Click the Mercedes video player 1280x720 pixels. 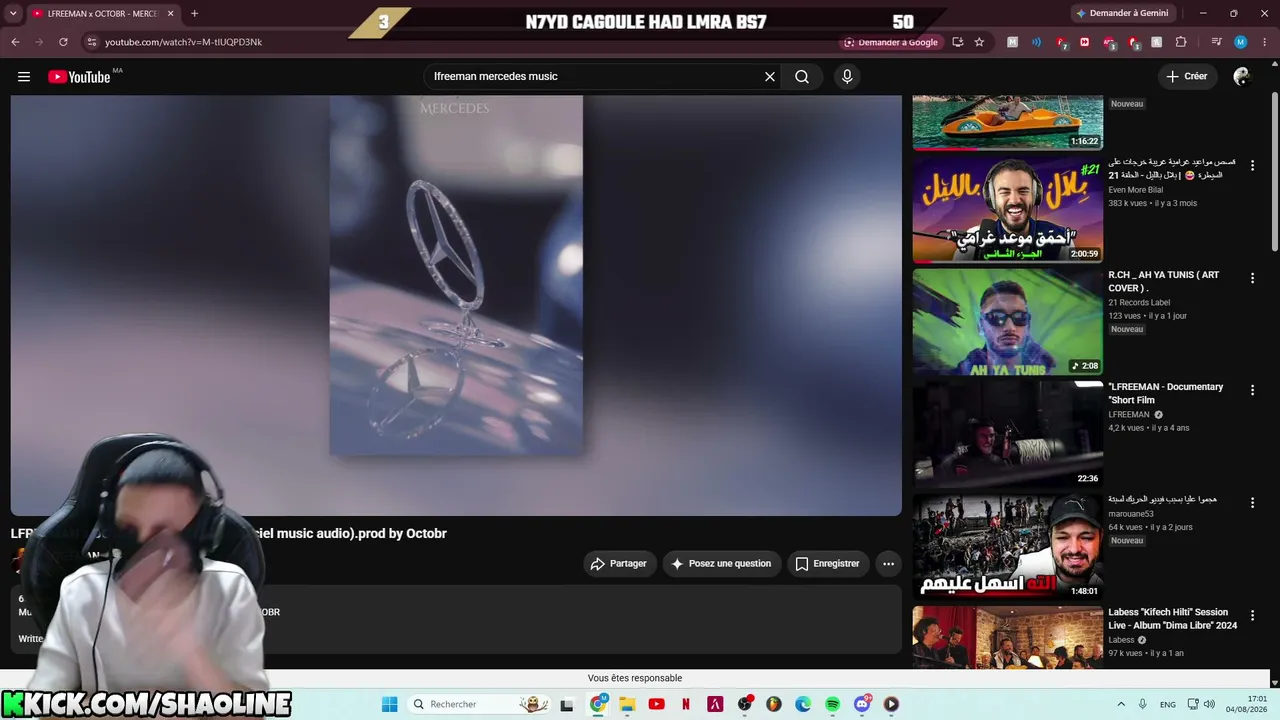pos(456,305)
